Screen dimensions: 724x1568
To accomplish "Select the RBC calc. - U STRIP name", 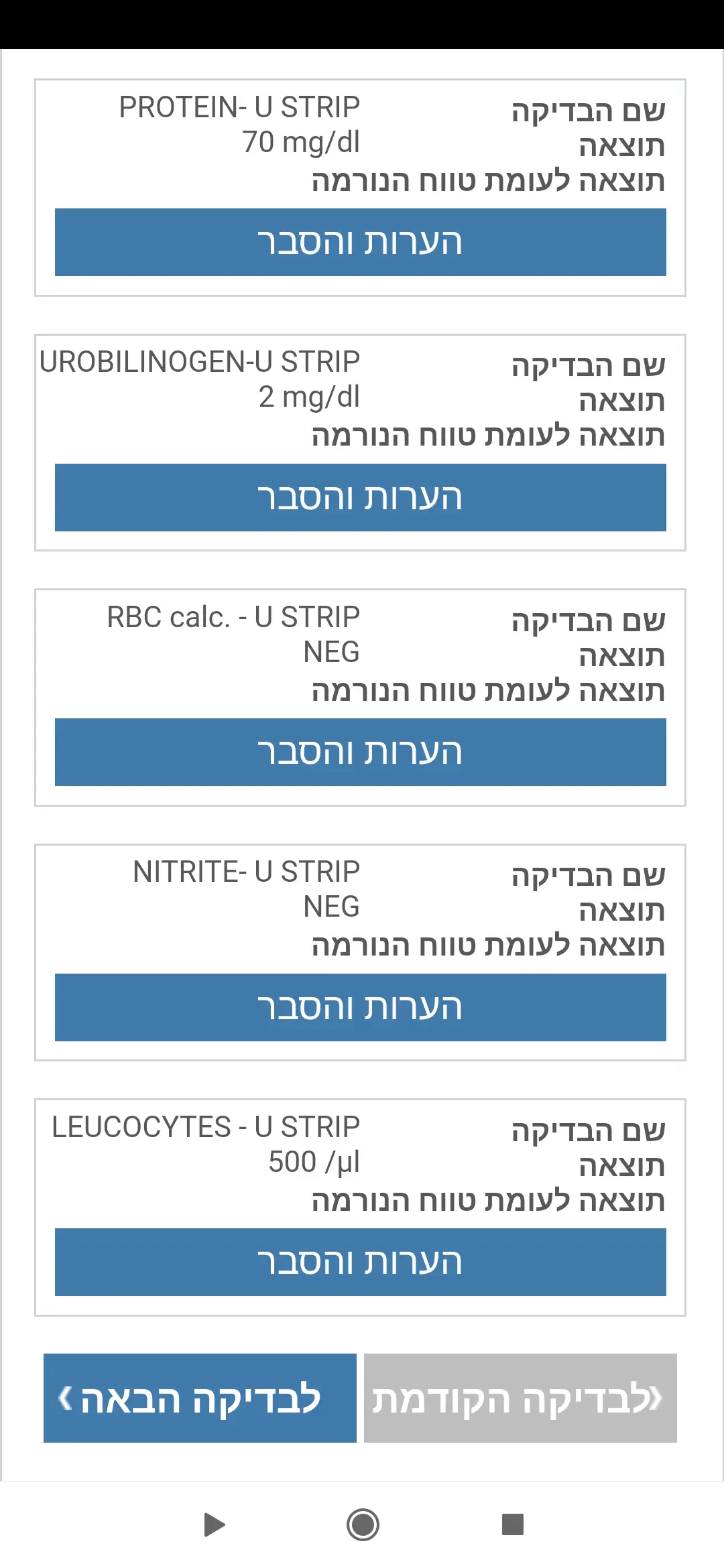I will [x=233, y=617].
